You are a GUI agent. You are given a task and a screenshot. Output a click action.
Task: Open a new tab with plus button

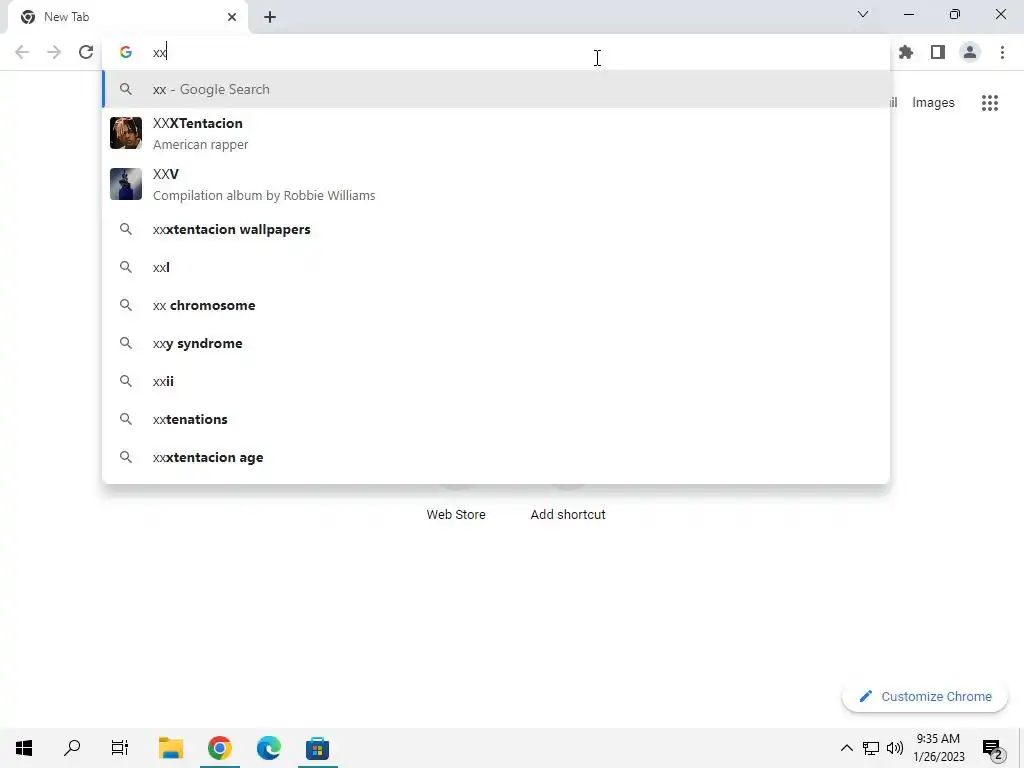click(x=270, y=17)
